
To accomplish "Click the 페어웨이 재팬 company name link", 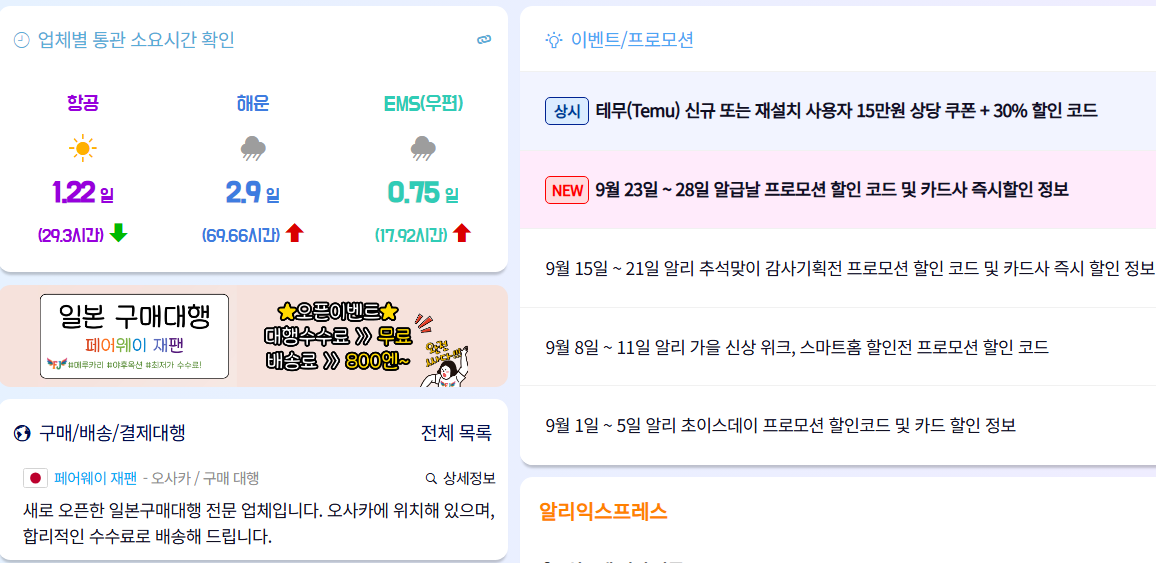I will coord(96,478).
